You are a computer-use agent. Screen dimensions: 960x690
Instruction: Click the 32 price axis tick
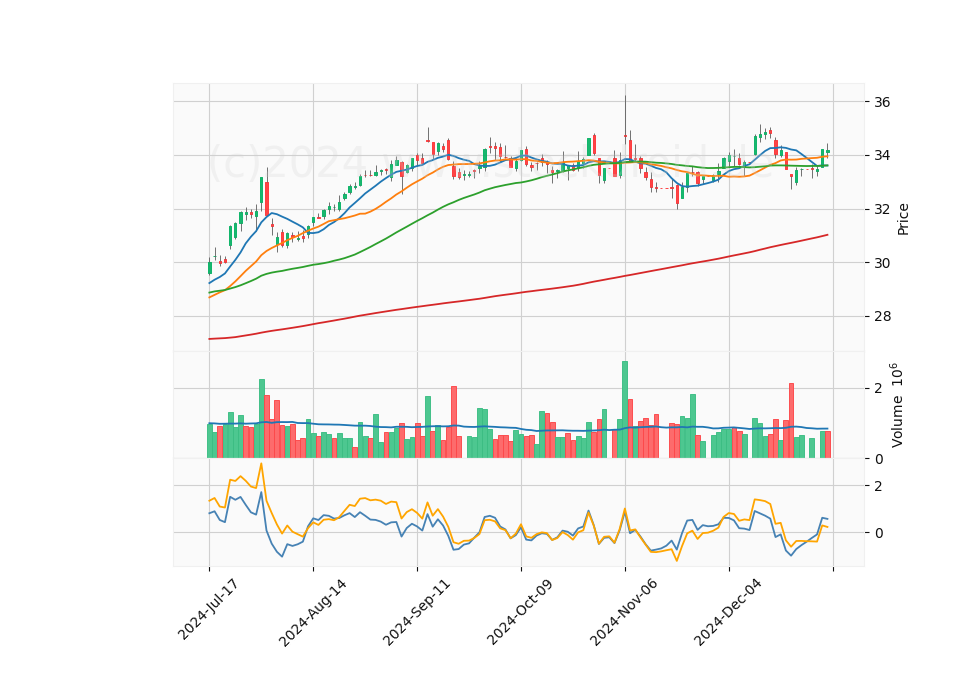pos(882,209)
